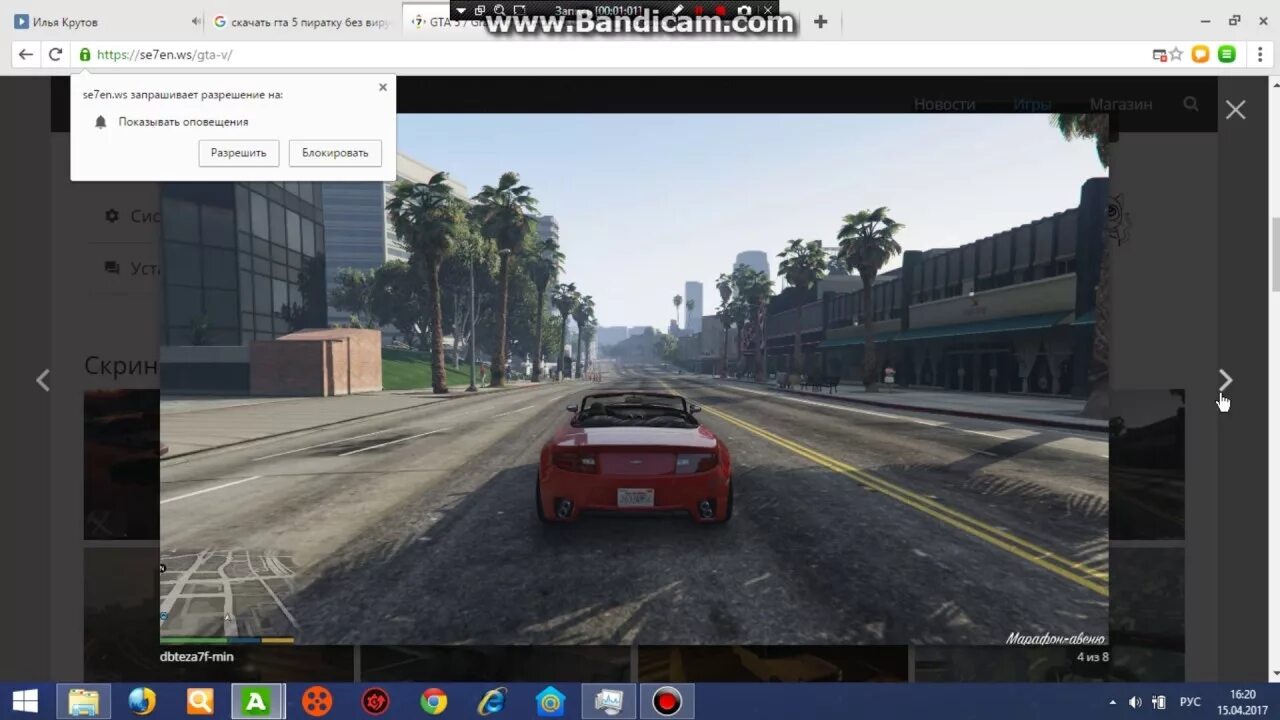Open Магазин in site navigation
1280x720 pixels.
[x=1121, y=104]
